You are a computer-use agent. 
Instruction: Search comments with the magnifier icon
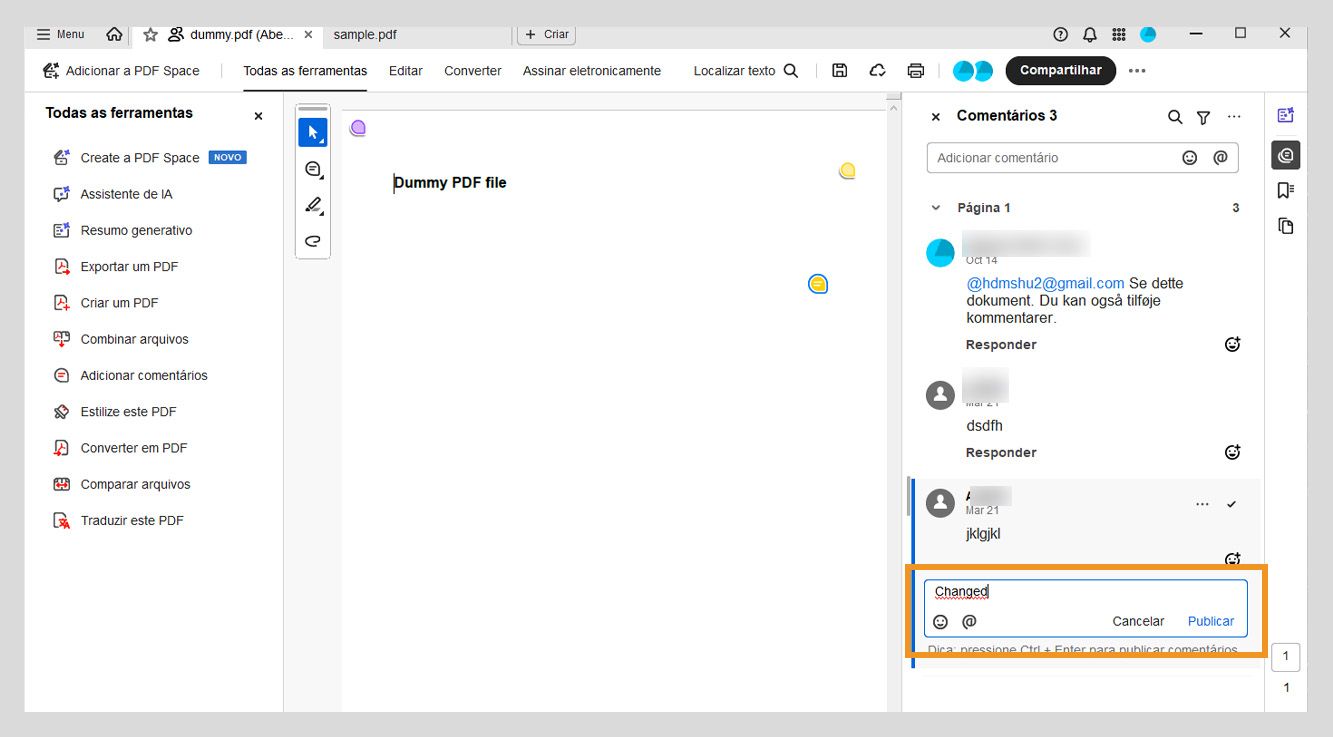coord(1175,117)
